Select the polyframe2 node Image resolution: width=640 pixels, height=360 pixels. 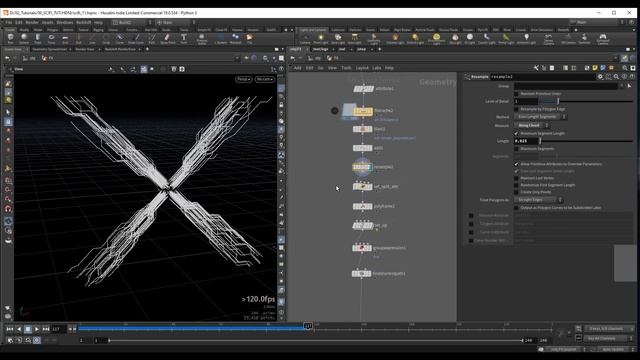click(362, 206)
